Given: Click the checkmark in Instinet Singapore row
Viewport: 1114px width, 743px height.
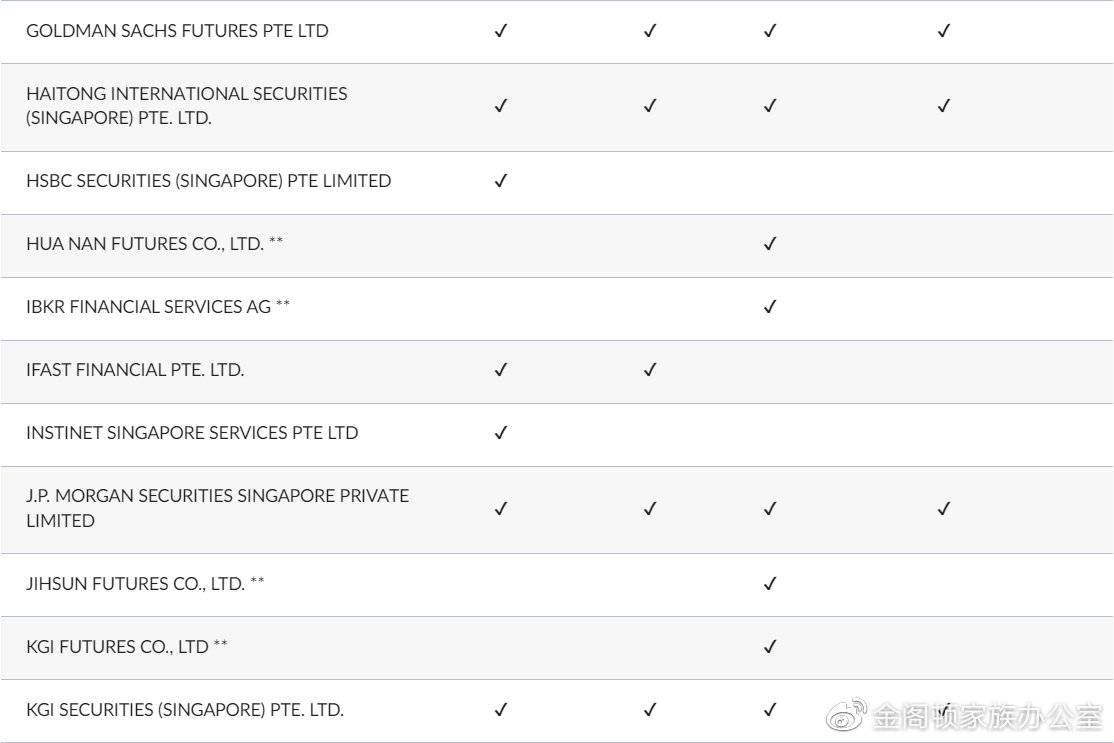Looking at the screenshot, I should click(x=501, y=433).
